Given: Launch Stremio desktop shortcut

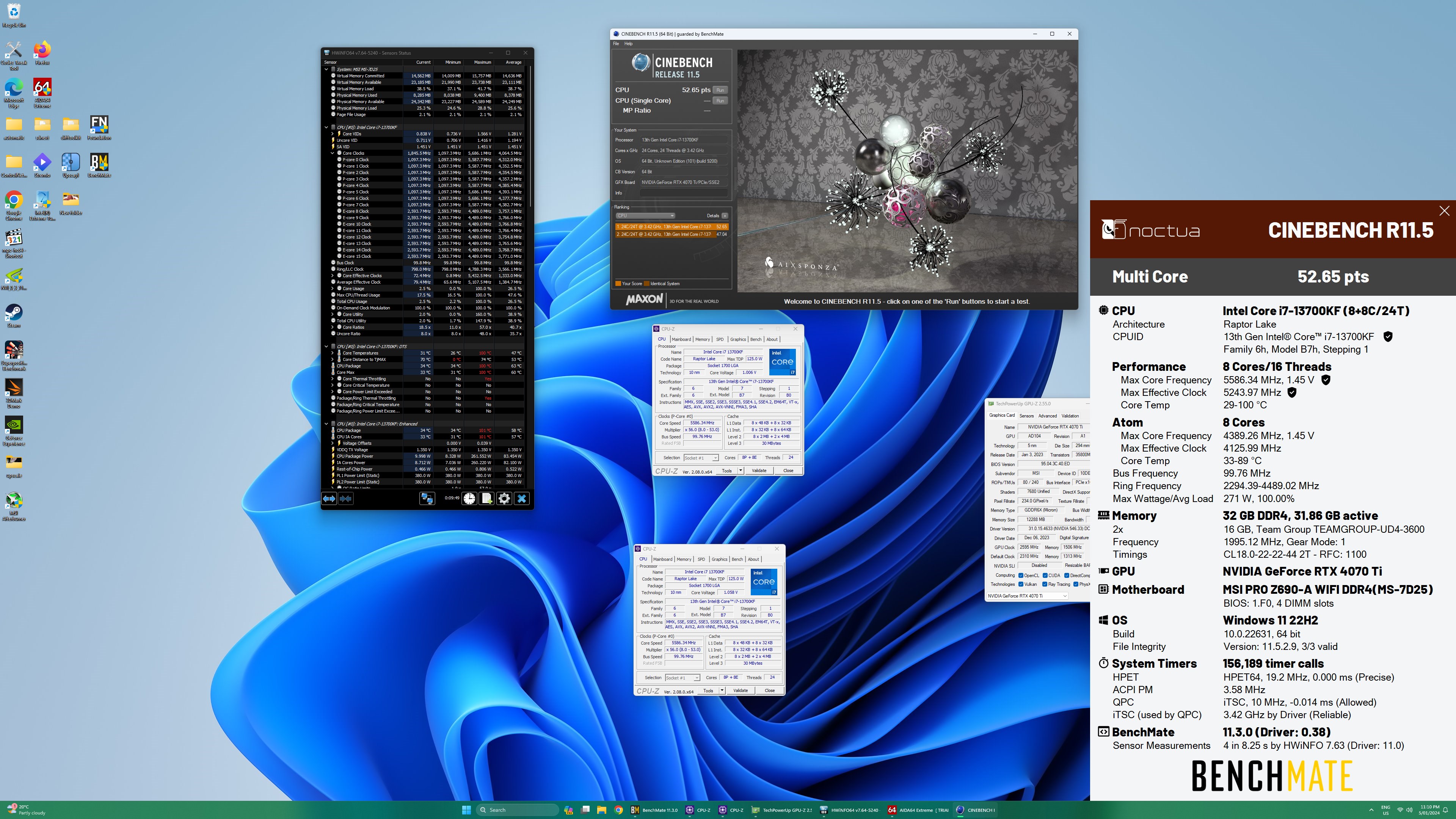Looking at the screenshot, I should pyautogui.click(x=42, y=165).
